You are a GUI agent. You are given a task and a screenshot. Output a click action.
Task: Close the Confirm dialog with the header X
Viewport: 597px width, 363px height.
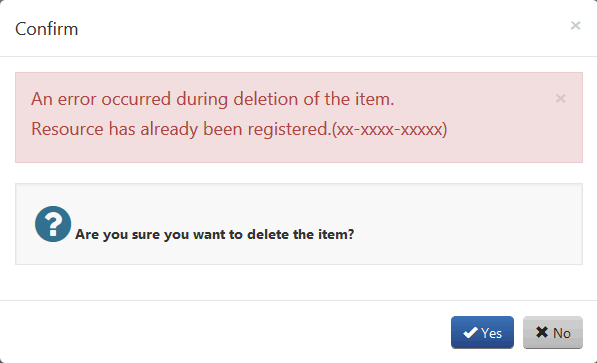pyautogui.click(x=575, y=26)
